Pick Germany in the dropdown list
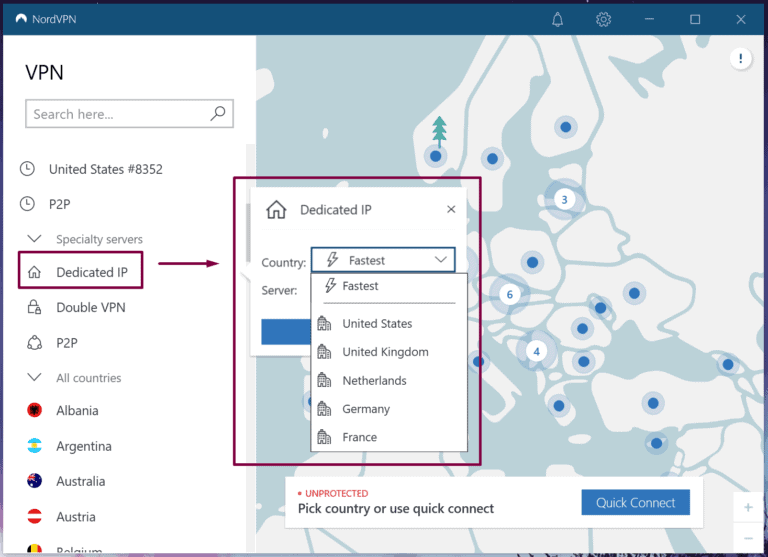Screen dimensions: 768x557 366,409
